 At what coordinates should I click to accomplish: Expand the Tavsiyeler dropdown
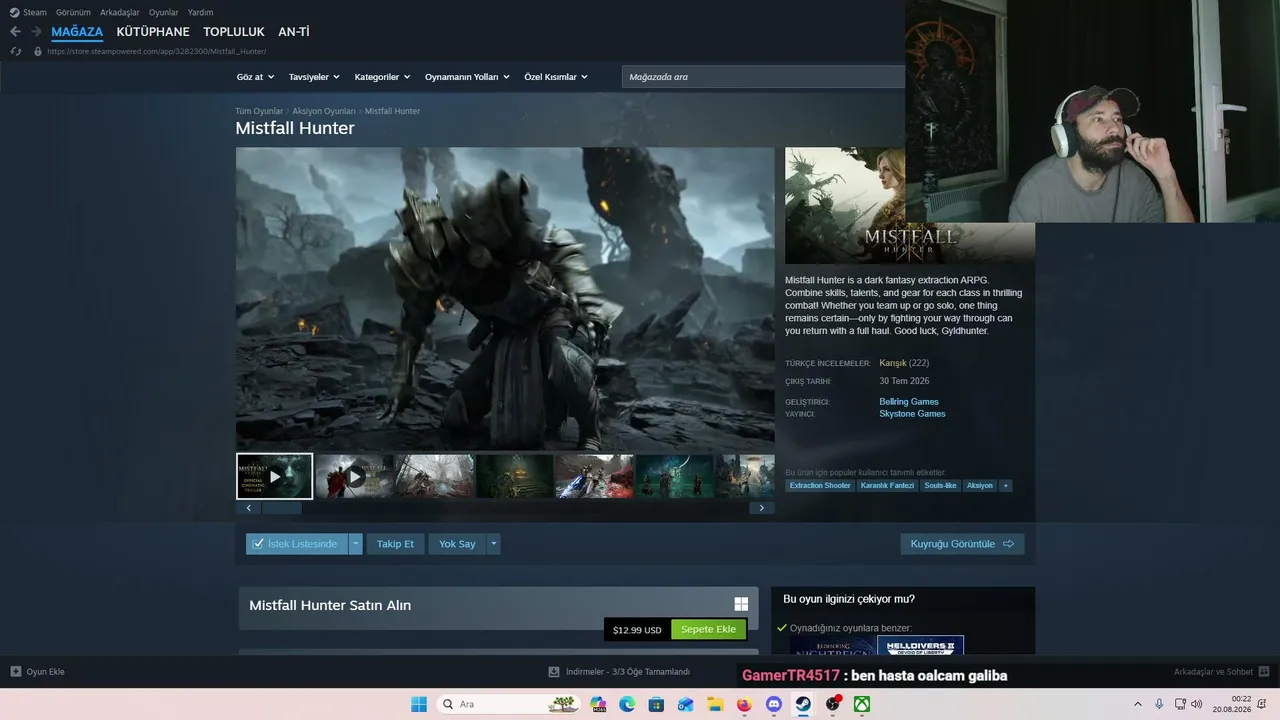coord(314,77)
